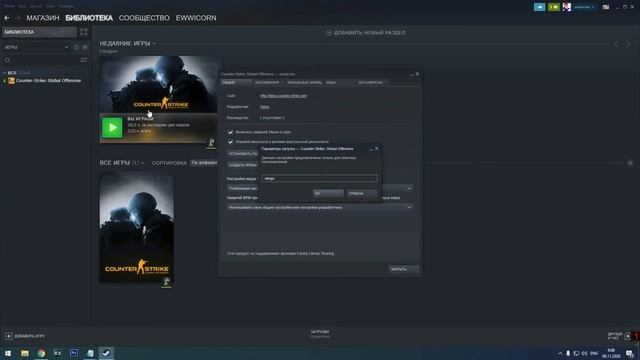Click Add New Shelf (ДОБАВИТЬ НОВЫЙ РАЗДЕЛ)
Screen dimensions: 640x360
pyautogui.click(x=369, y=33)
